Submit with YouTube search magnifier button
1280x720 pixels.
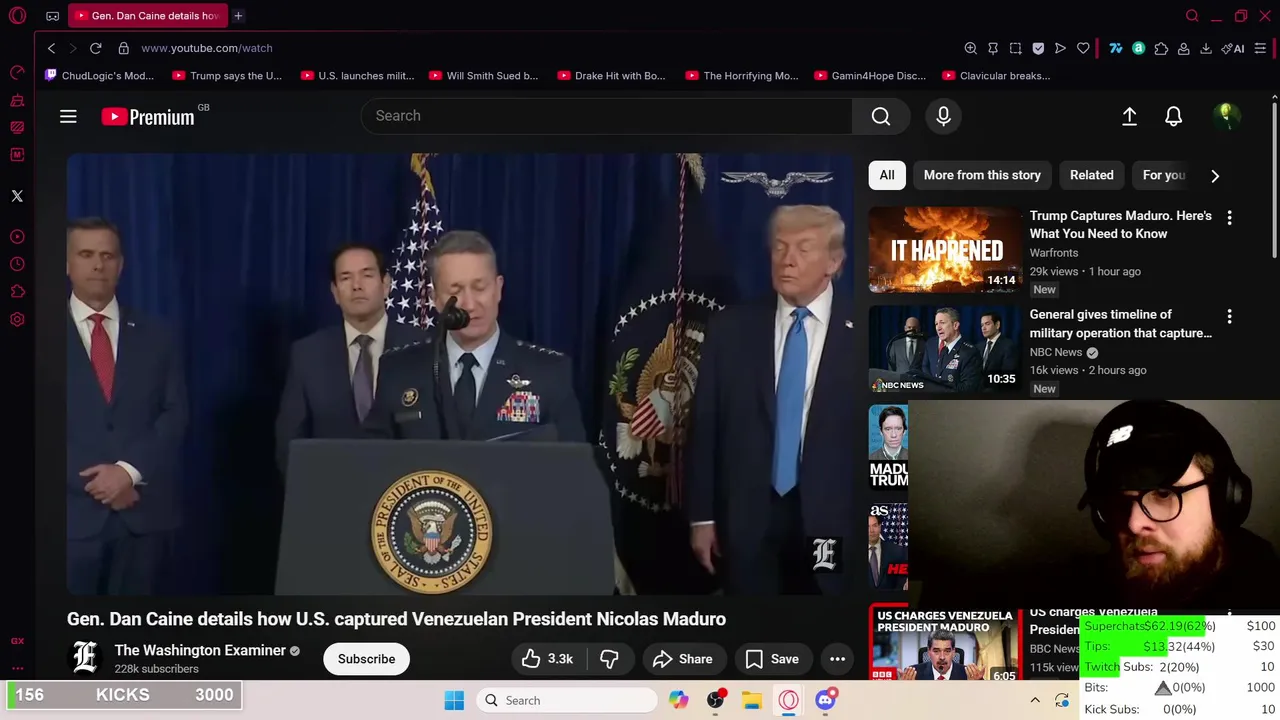[881, 116]
